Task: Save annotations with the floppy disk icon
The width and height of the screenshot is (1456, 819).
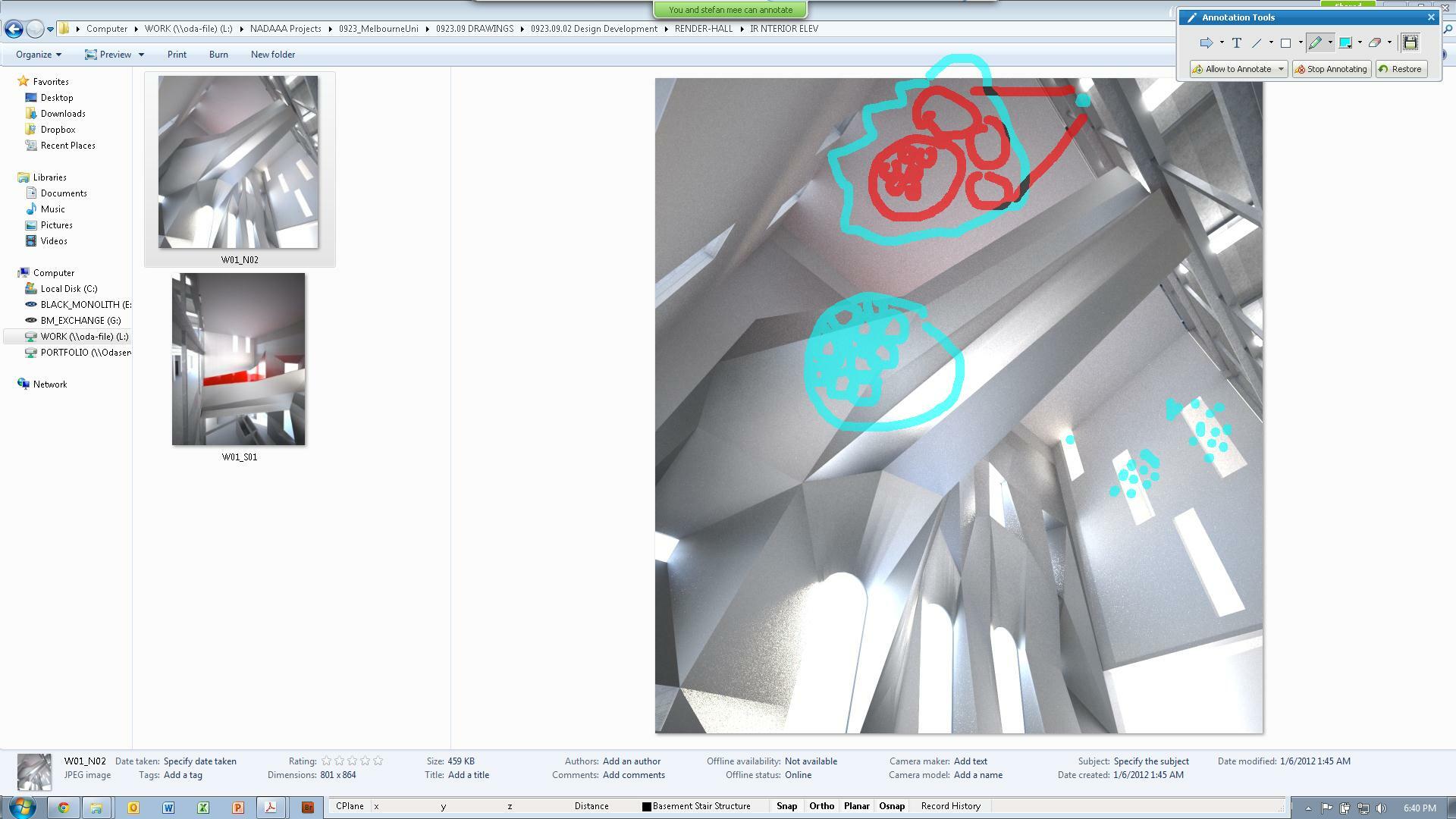Action: pyautogui.click(x=1410, y=42)
